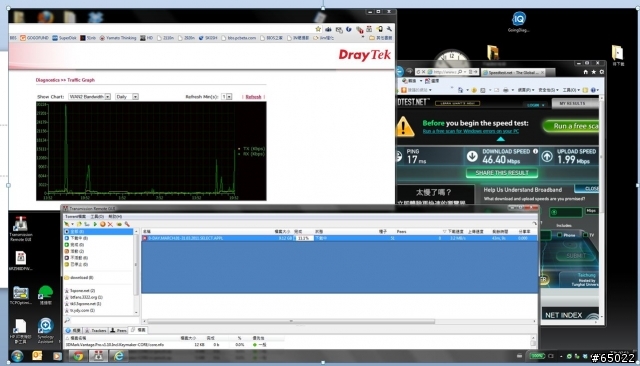The width and height of the screenshot is (640, 366).
Task: Open the Safety dropdown in IE command bar
Action: (x=549, y=90)
